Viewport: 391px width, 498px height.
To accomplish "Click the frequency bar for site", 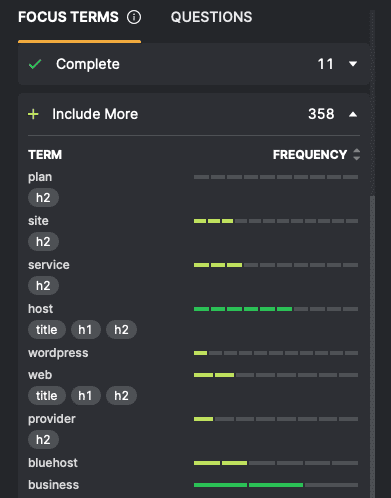I will [x=276, y=221].
